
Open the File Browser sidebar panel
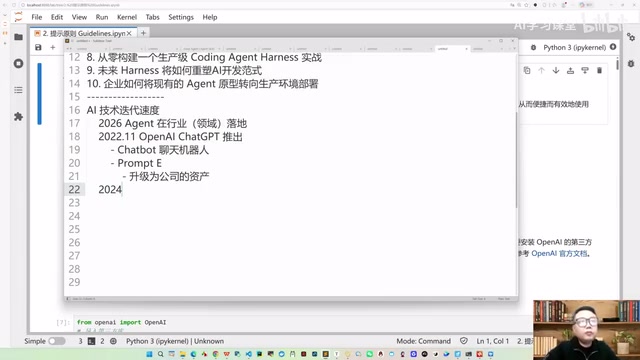tap(18, 37)
